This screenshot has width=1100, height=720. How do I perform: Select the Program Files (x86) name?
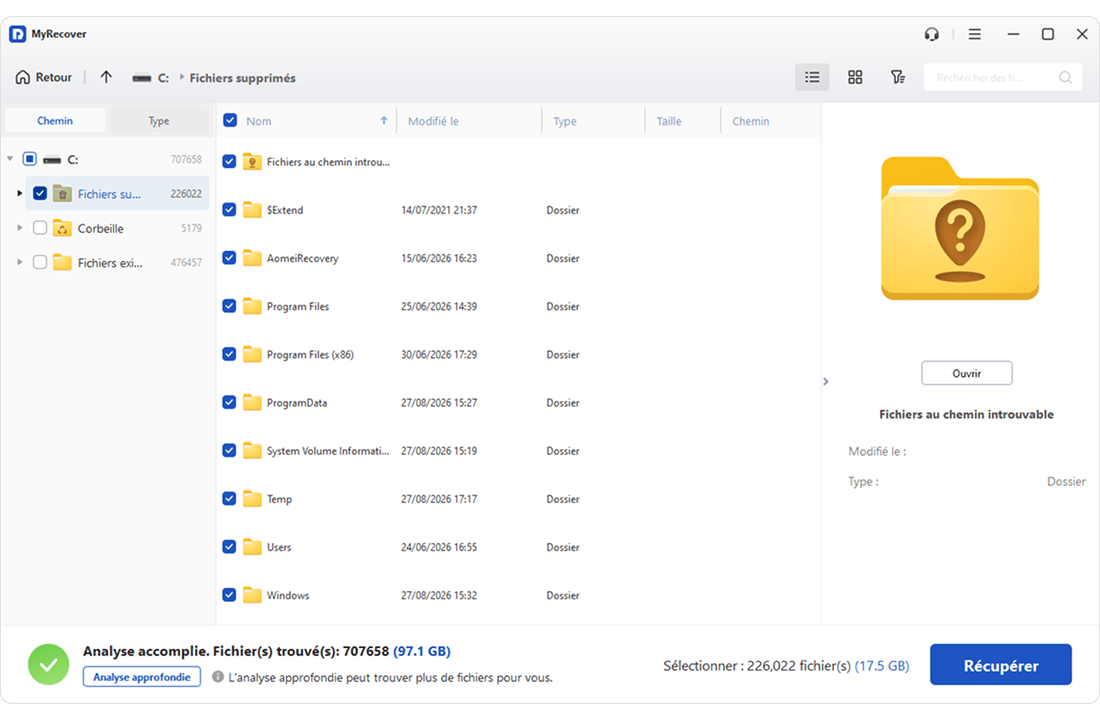310,354
